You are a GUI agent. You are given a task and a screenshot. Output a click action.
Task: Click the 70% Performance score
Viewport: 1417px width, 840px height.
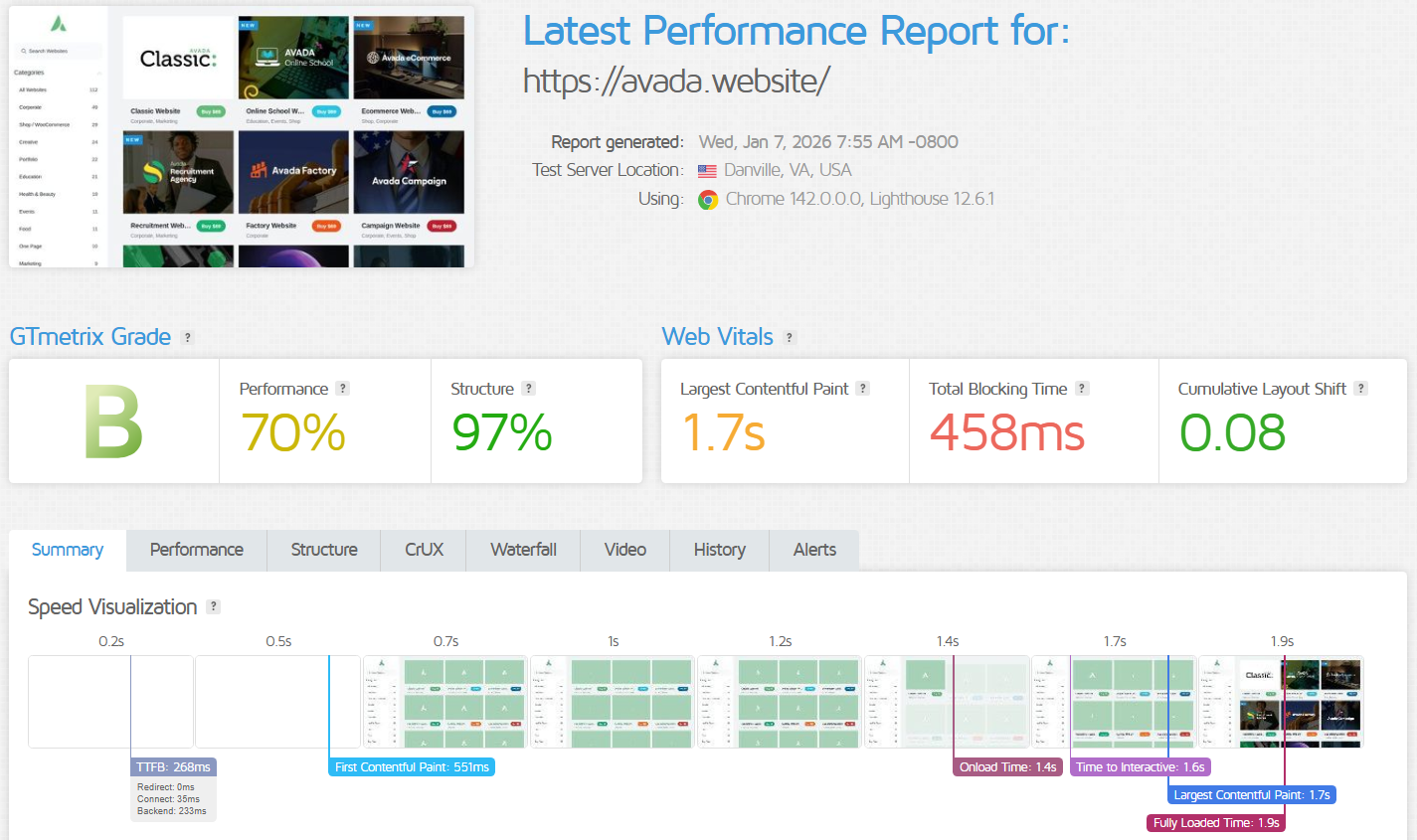point(292,433)
